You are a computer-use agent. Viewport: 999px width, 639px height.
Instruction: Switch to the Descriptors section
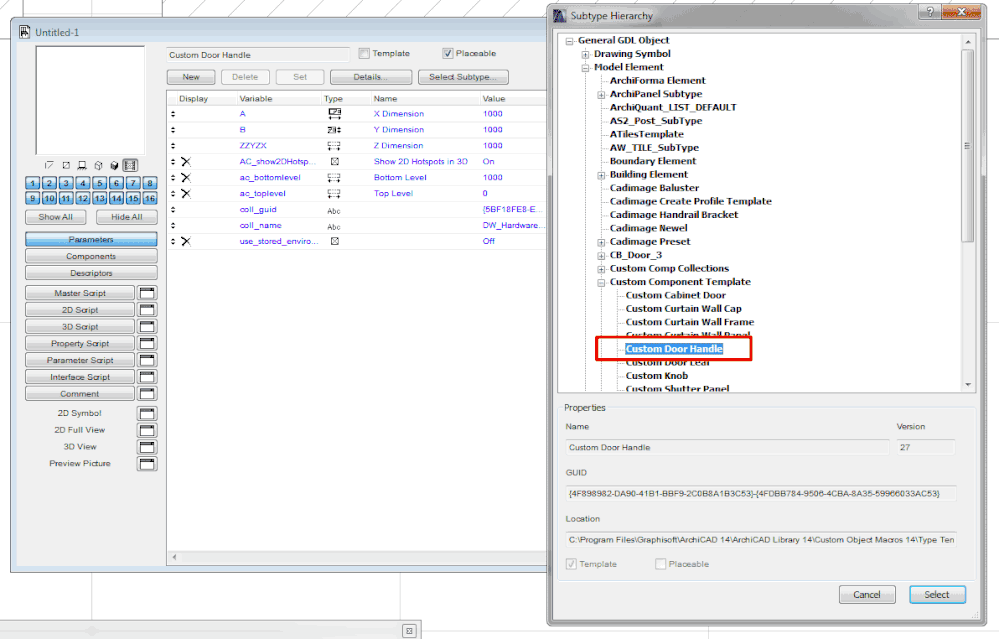click(x=91, y=273)
